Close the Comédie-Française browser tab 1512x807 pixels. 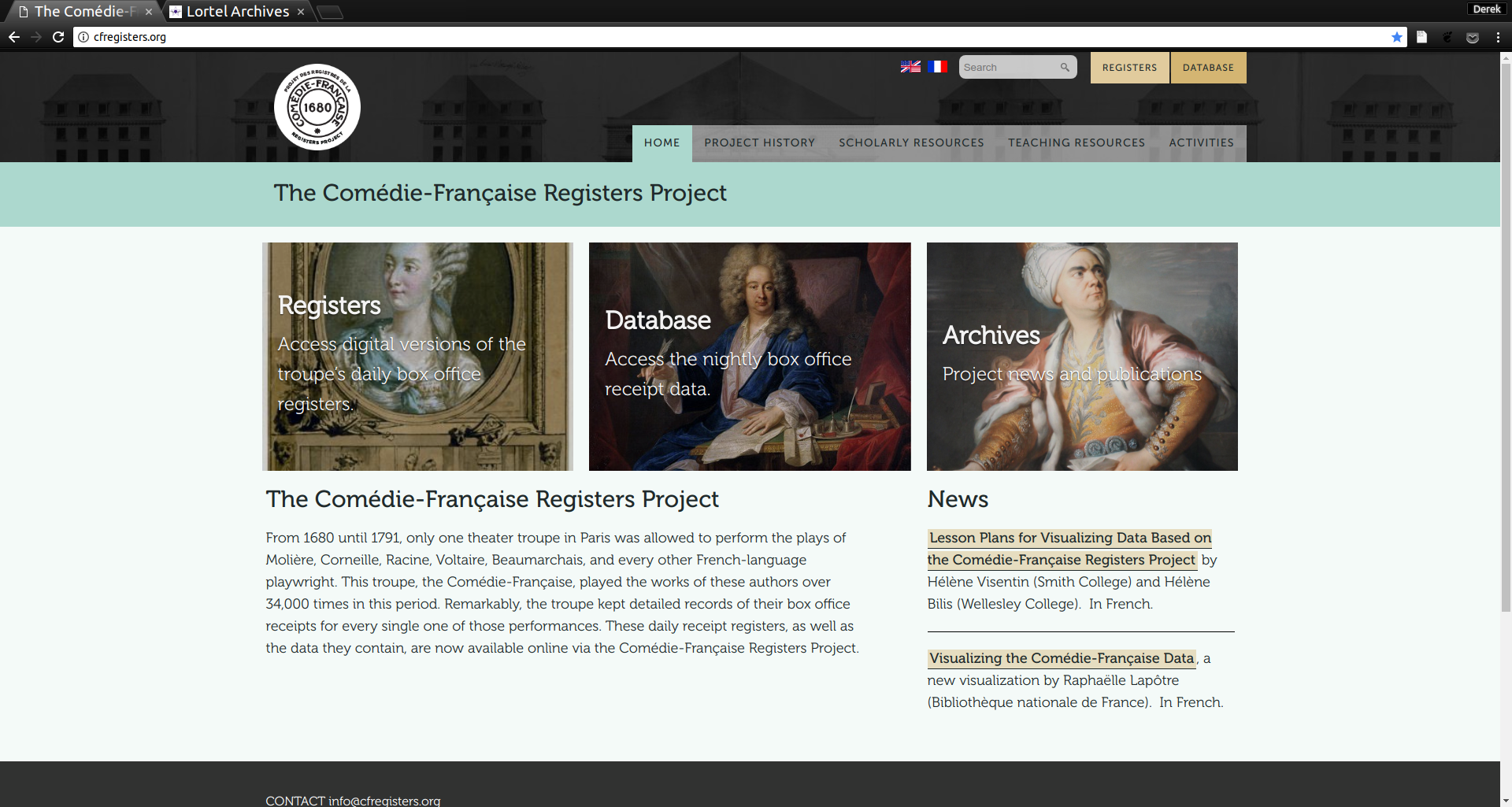[148, 12]
